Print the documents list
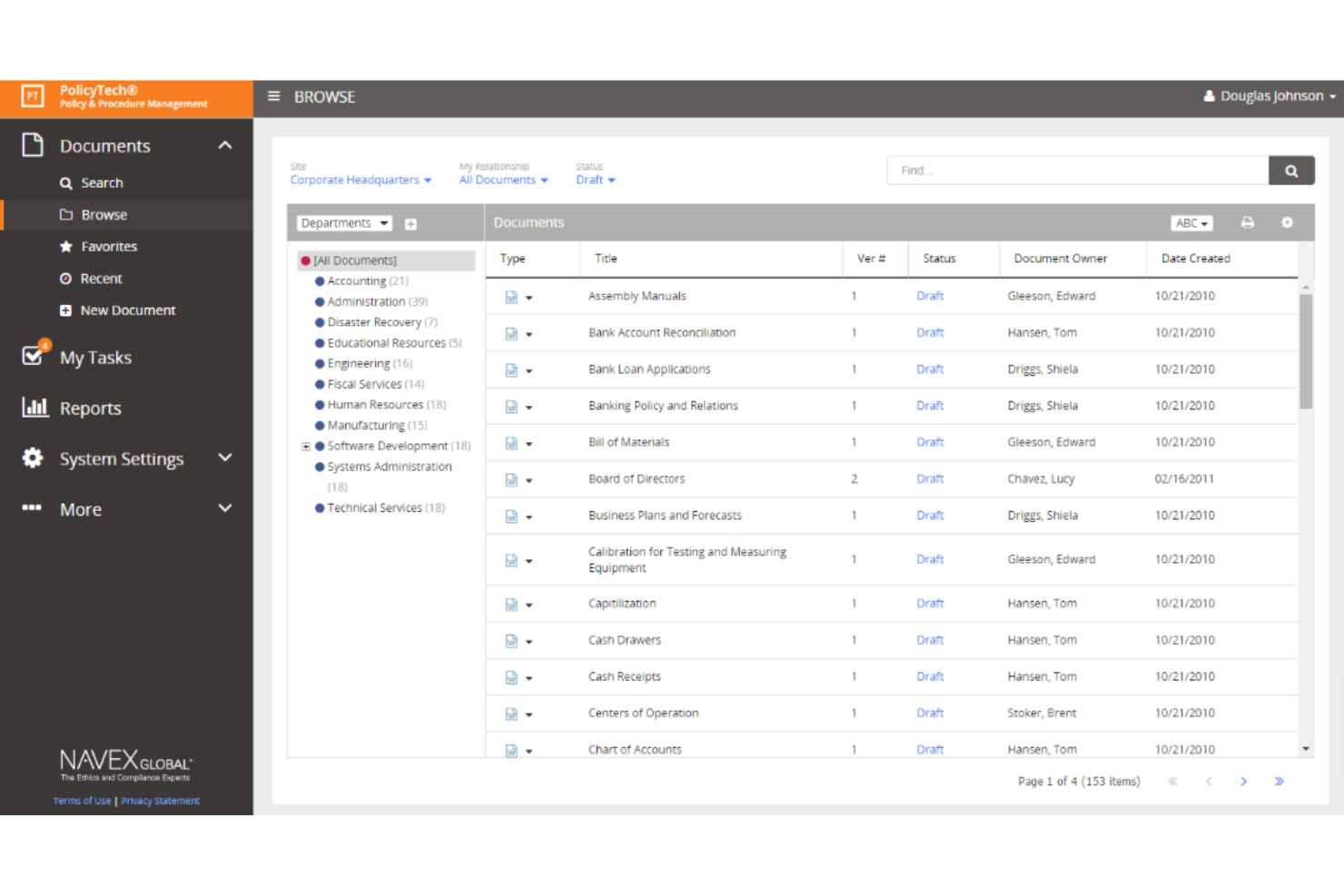This screenshot has height=896, width=1344. coord(1248,222)
